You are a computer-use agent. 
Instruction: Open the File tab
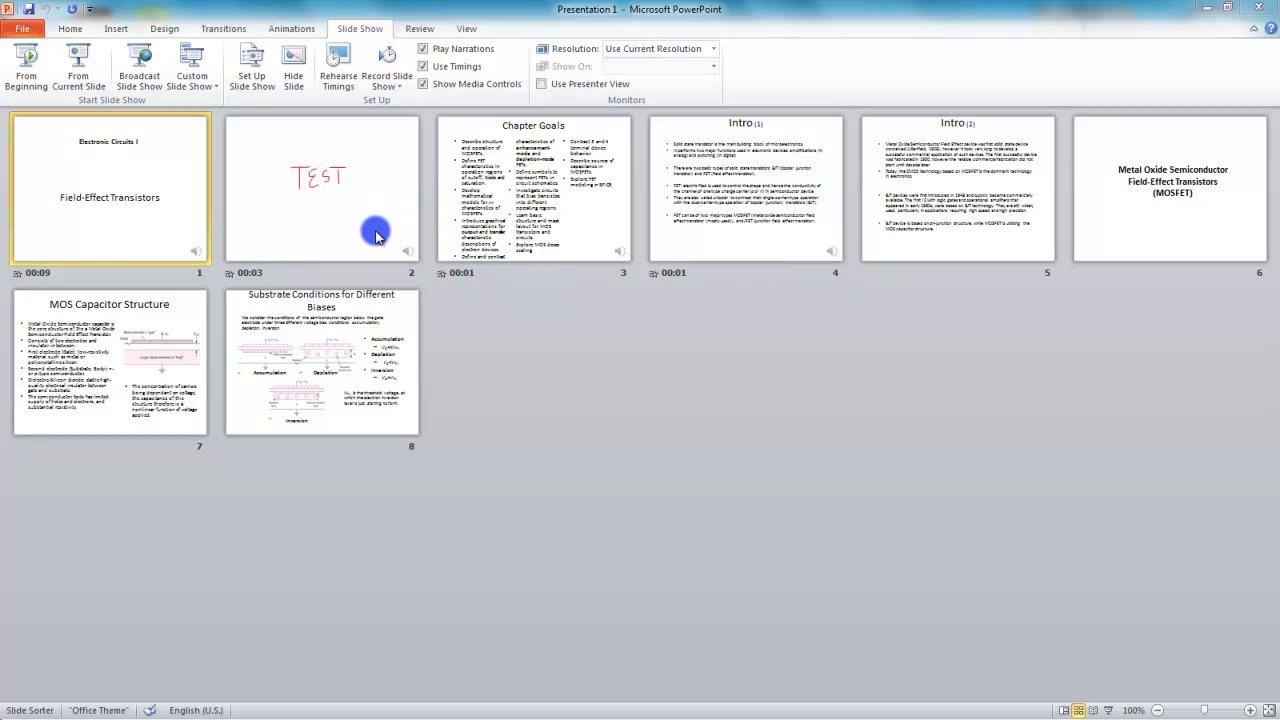(22, 29)
